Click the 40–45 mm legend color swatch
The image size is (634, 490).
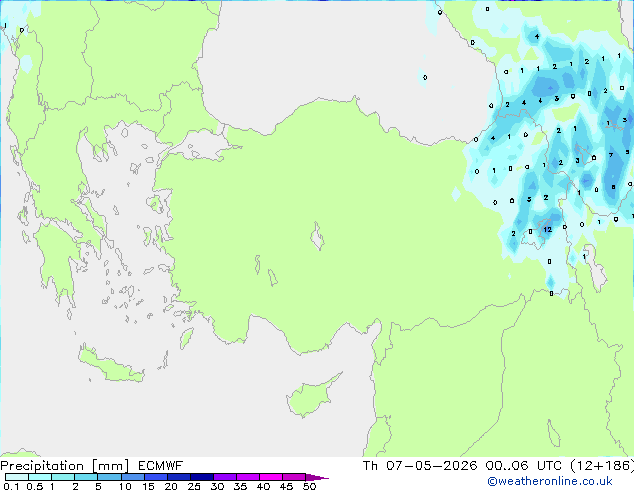point(271,477)
